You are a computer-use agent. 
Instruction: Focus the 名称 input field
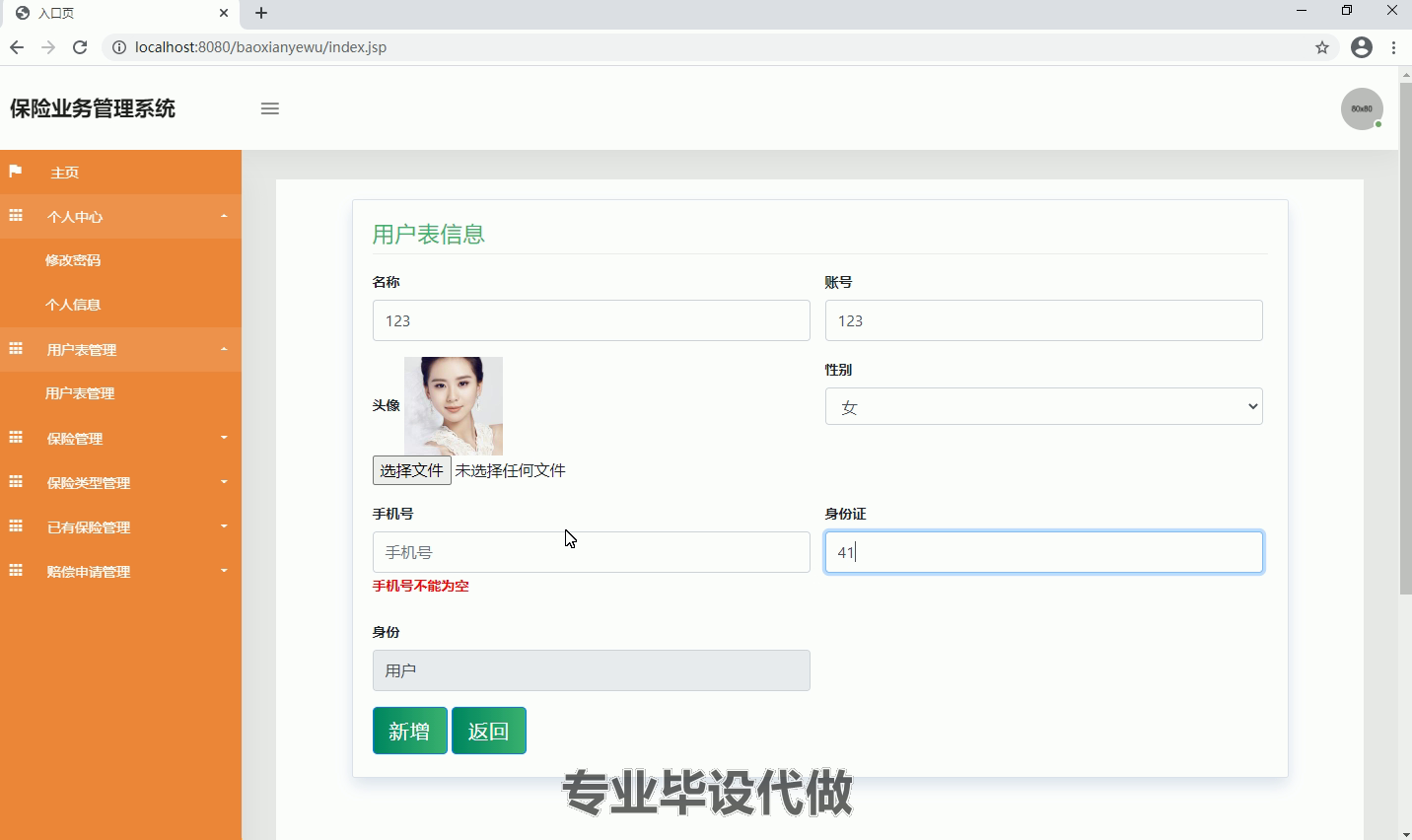[591, 320]
